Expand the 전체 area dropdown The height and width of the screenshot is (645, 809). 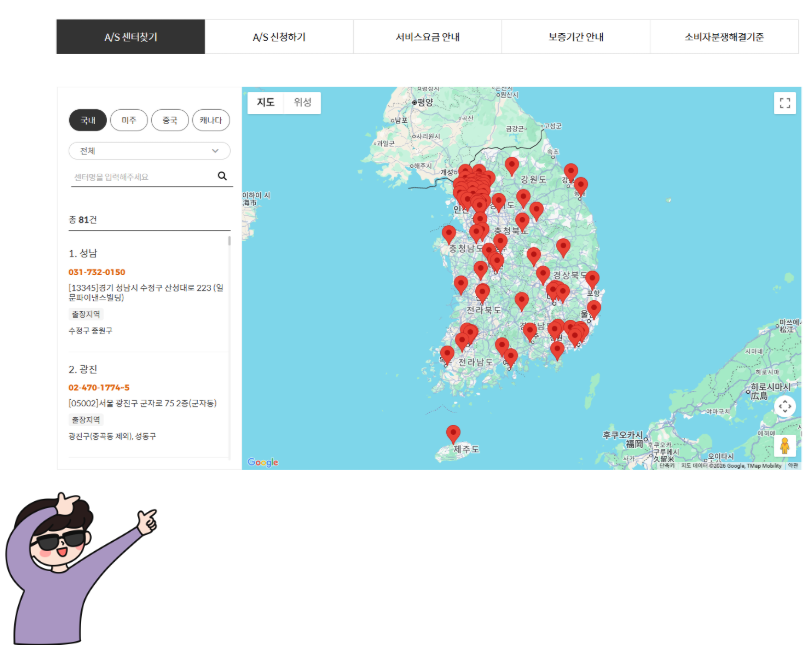tap(150, 151)
